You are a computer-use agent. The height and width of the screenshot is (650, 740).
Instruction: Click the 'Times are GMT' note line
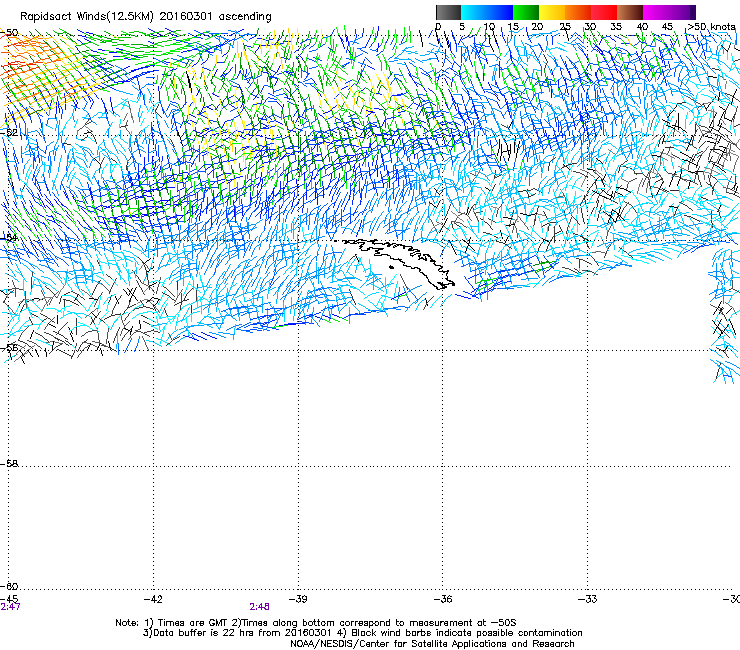[316, 623]
